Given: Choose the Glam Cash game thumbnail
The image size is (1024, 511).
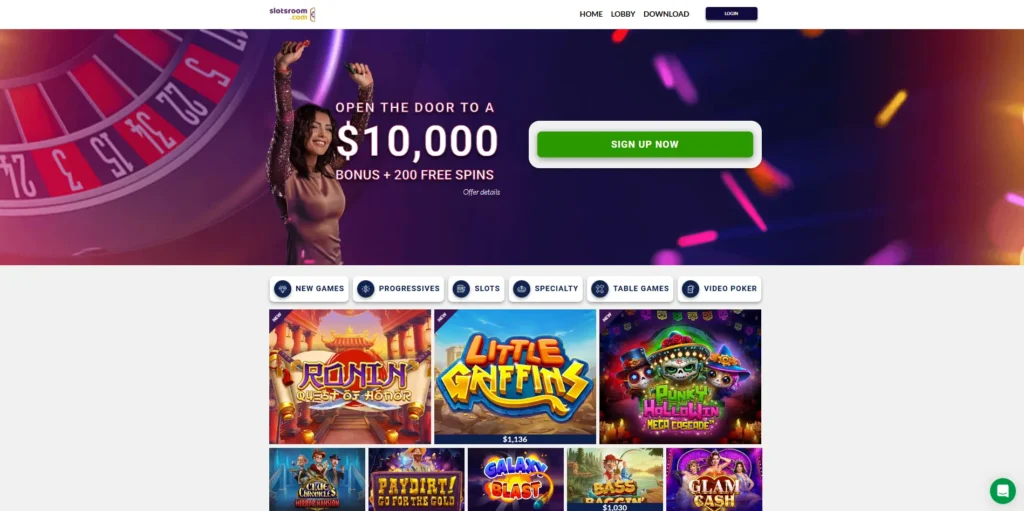Looking at the screenshot, I should (714, 479).
